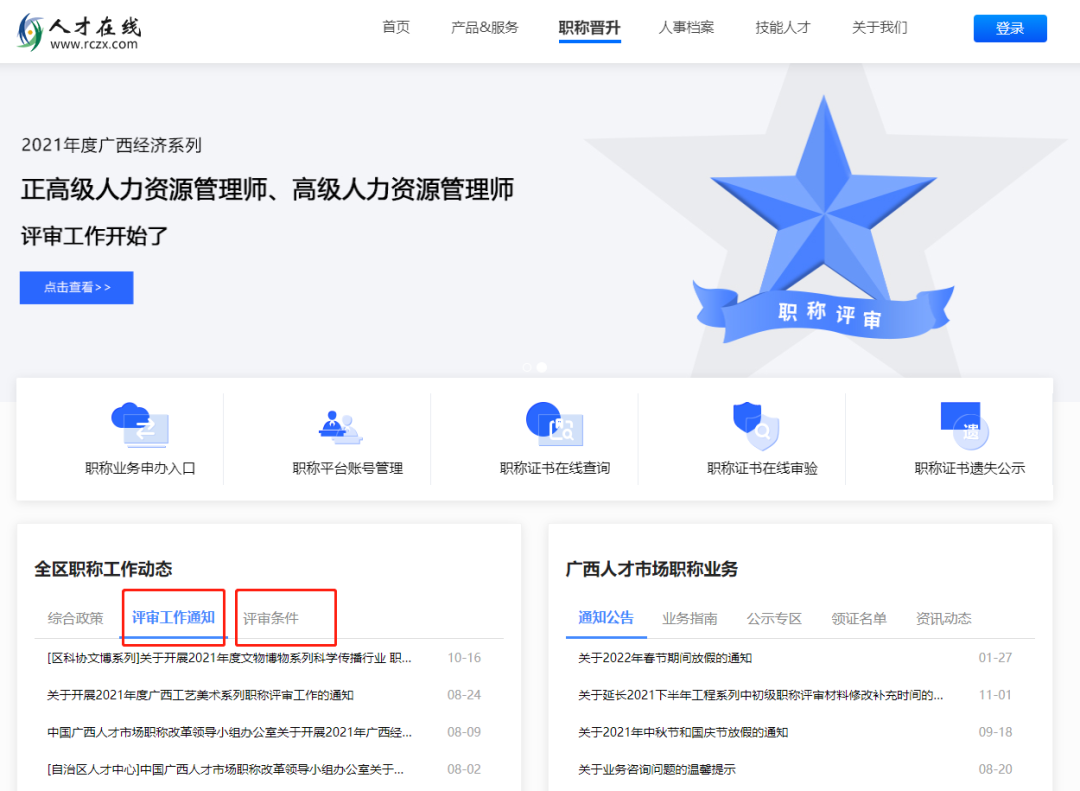Open the 职称证书遗失公示 icon
Screen dimensions: 1080x791
click(x=964, y=425)
